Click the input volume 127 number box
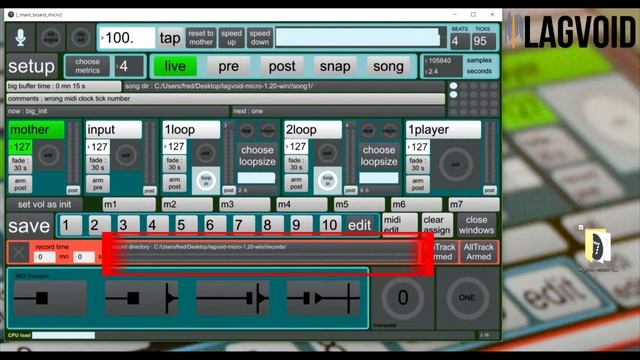The image size is (640, 360). [98, 147]
